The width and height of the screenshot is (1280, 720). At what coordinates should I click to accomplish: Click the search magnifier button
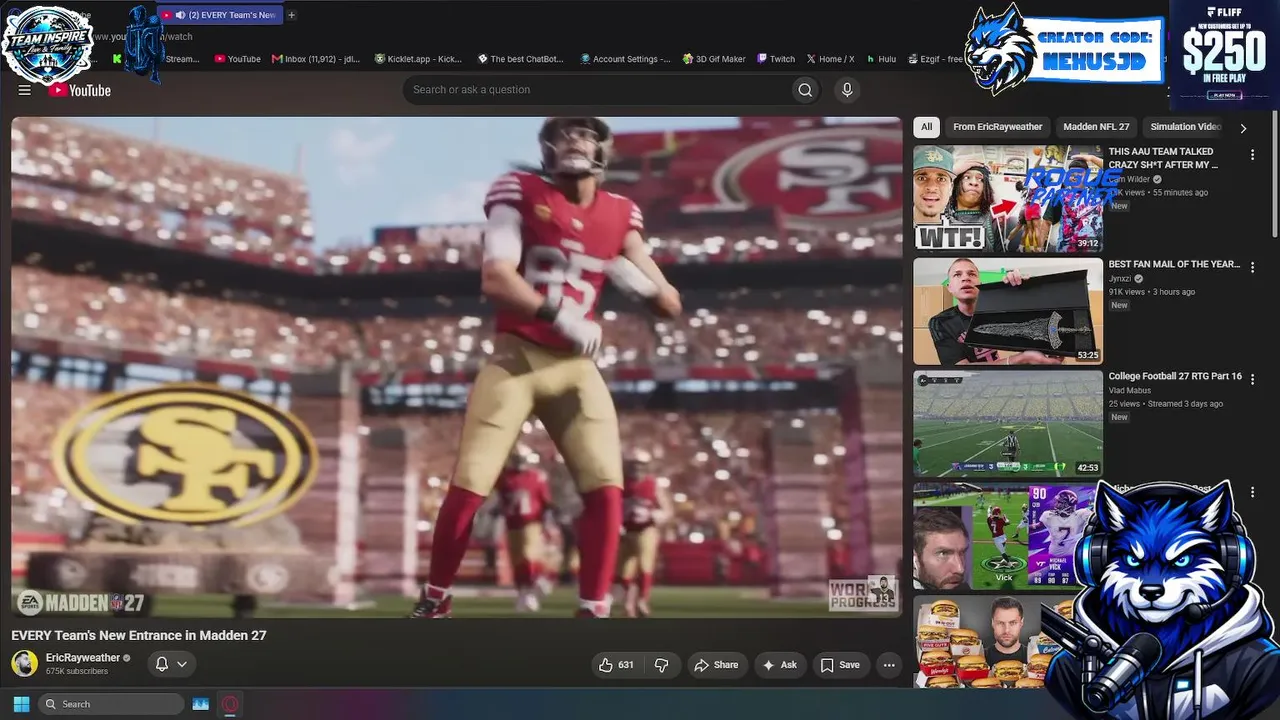(x=805, y=90)
